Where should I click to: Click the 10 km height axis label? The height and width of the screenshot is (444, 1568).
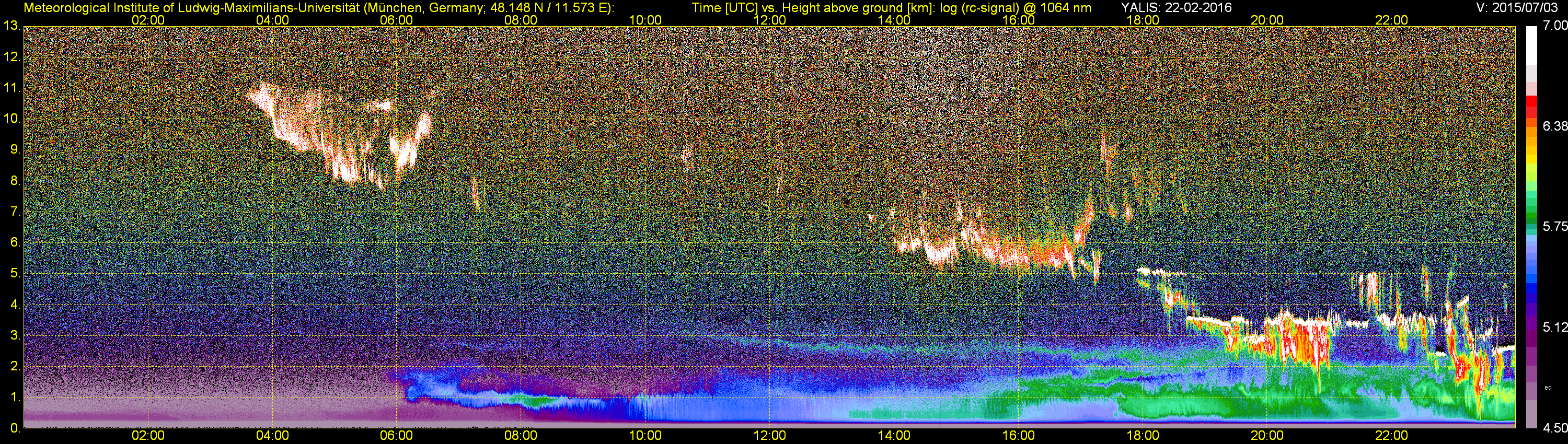pyautogui.click(x=11, y=119)
